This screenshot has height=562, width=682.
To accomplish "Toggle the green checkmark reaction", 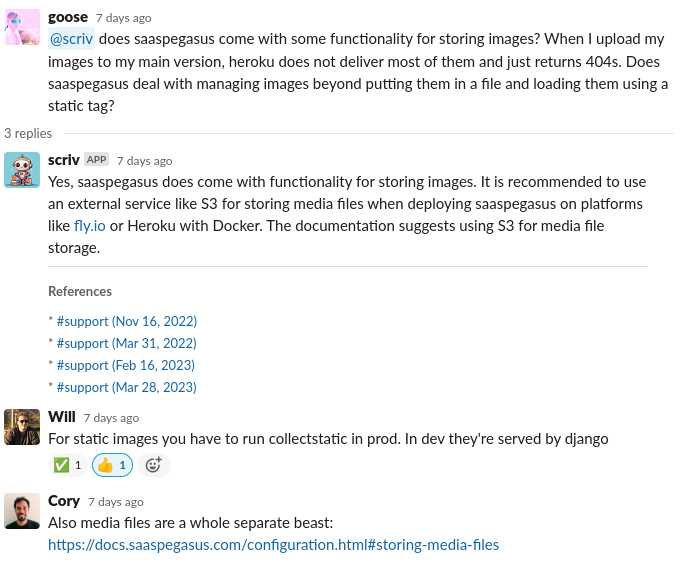I will [67, 465].
